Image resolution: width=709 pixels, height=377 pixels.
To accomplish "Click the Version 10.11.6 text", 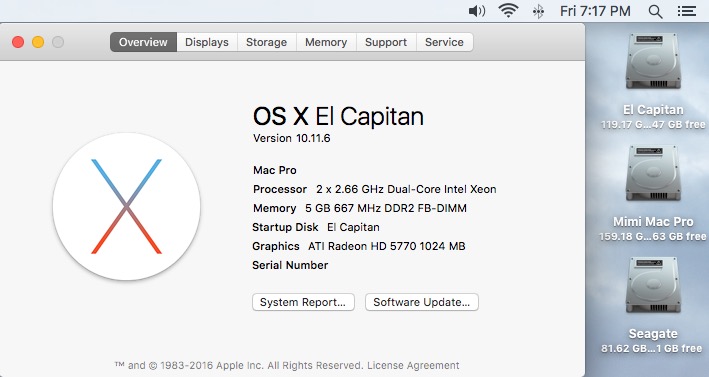I will click(292, 138).
